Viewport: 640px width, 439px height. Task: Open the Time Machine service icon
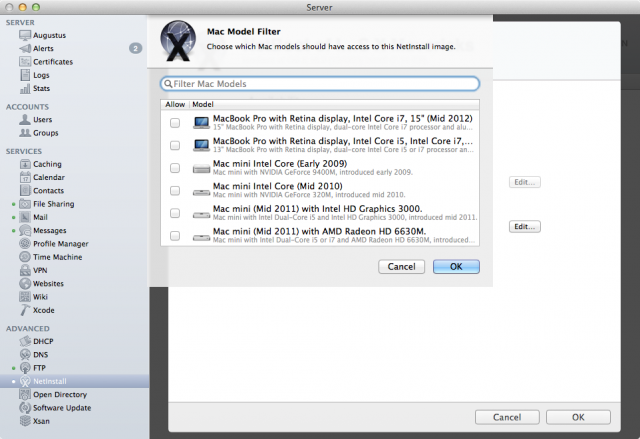[25, 257]
